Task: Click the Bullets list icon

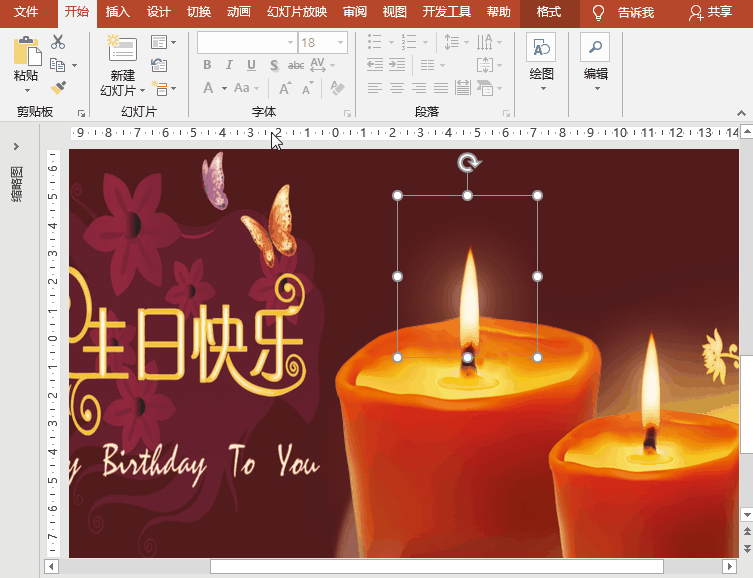Action: [375, 42]
